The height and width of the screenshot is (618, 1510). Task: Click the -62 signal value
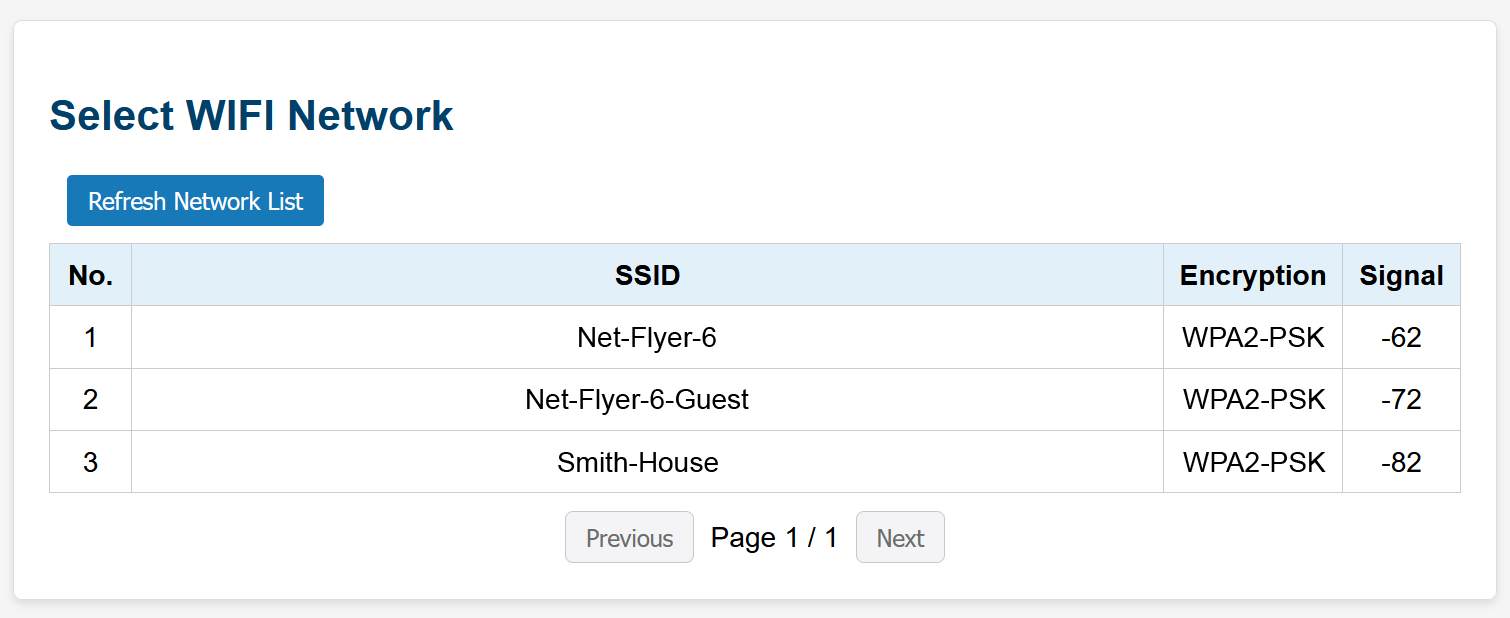[x=1401, y=338]
